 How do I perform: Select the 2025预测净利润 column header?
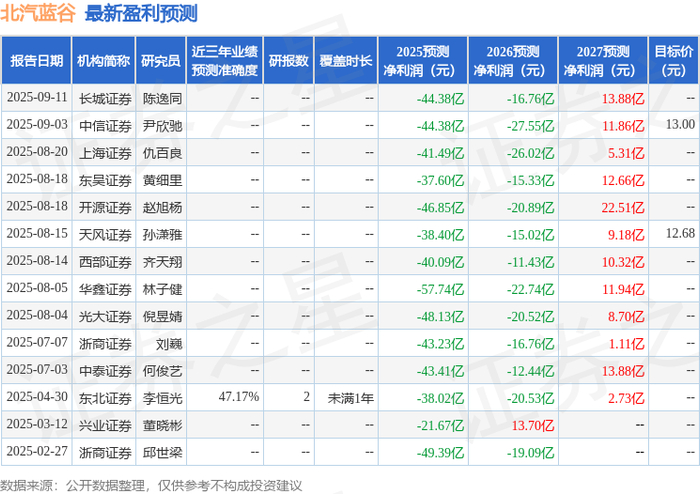(423, 61)
